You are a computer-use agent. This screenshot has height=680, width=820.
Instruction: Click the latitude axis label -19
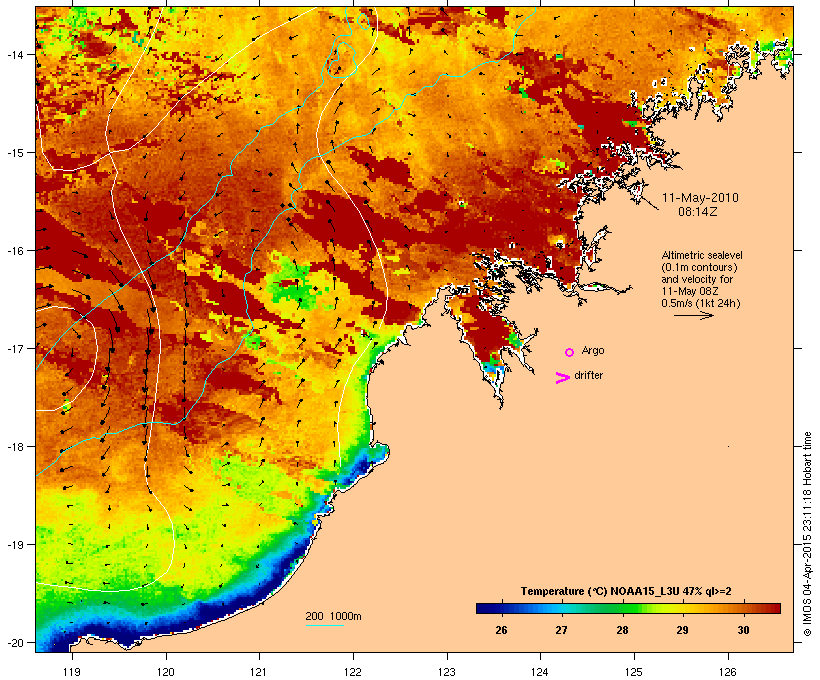14,545
